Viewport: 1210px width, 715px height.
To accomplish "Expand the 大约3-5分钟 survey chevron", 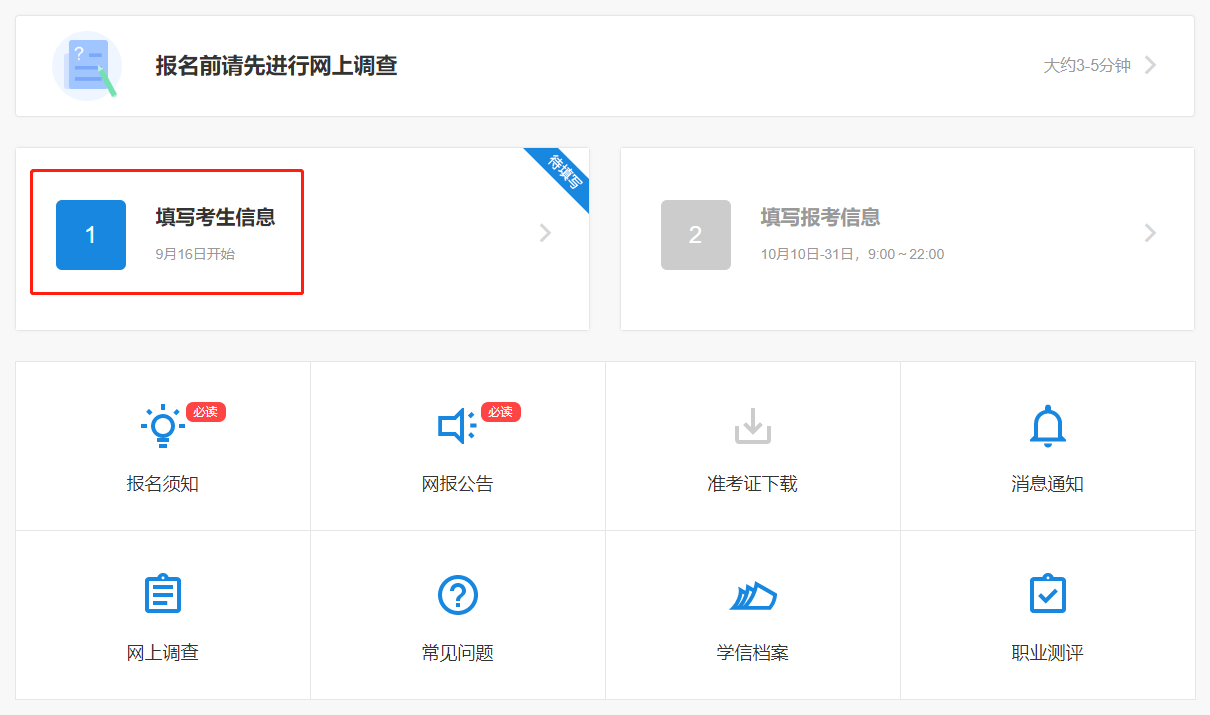I will [x=1152, y=64].
